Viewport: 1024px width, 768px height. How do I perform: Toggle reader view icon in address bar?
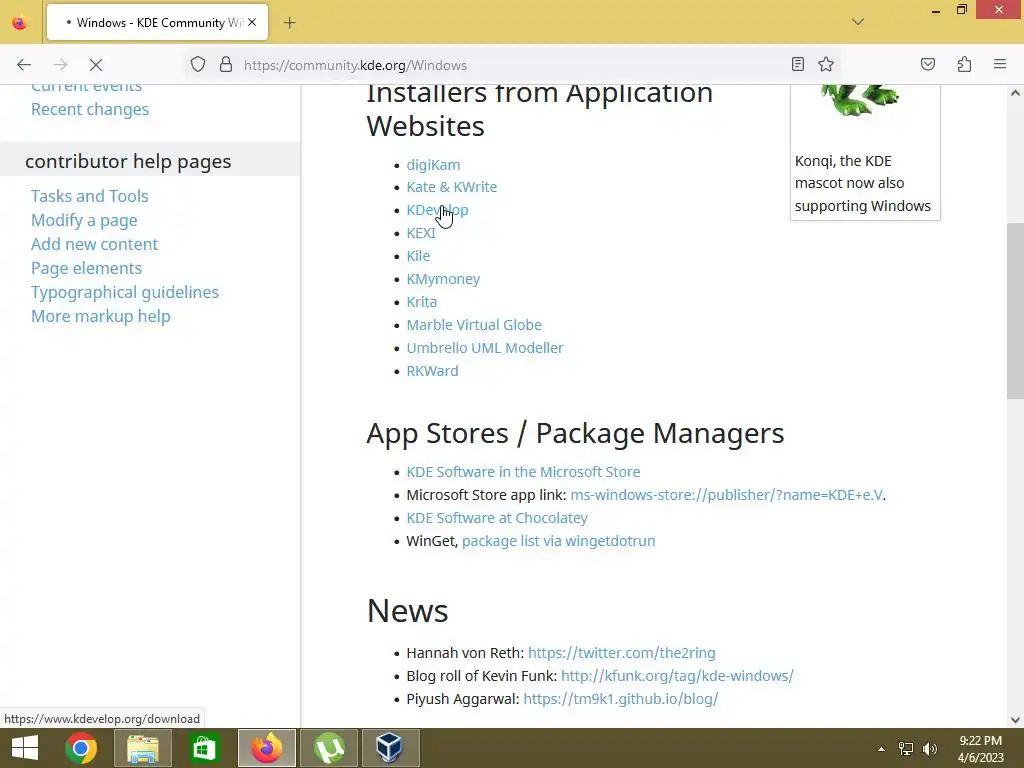797,64
